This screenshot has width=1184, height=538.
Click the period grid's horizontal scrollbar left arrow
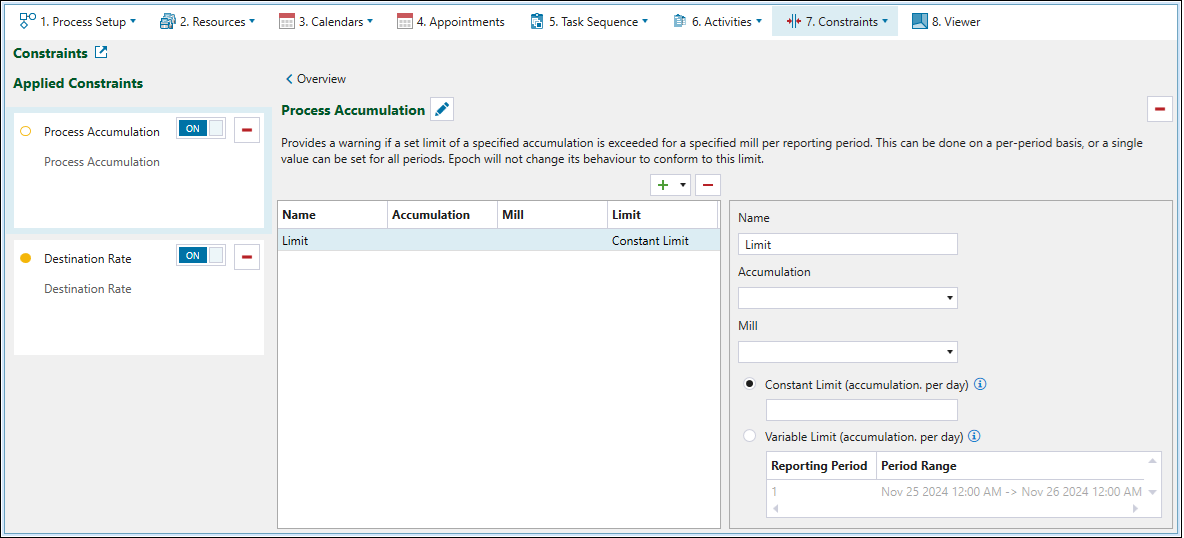774,509
